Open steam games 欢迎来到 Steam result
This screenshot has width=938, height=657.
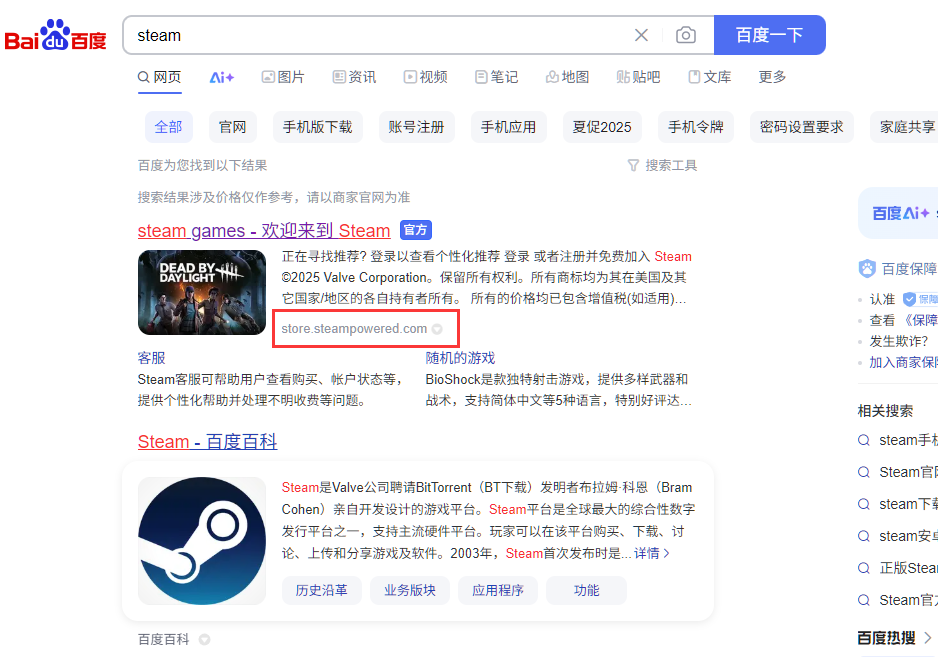[x=264, y=230]
